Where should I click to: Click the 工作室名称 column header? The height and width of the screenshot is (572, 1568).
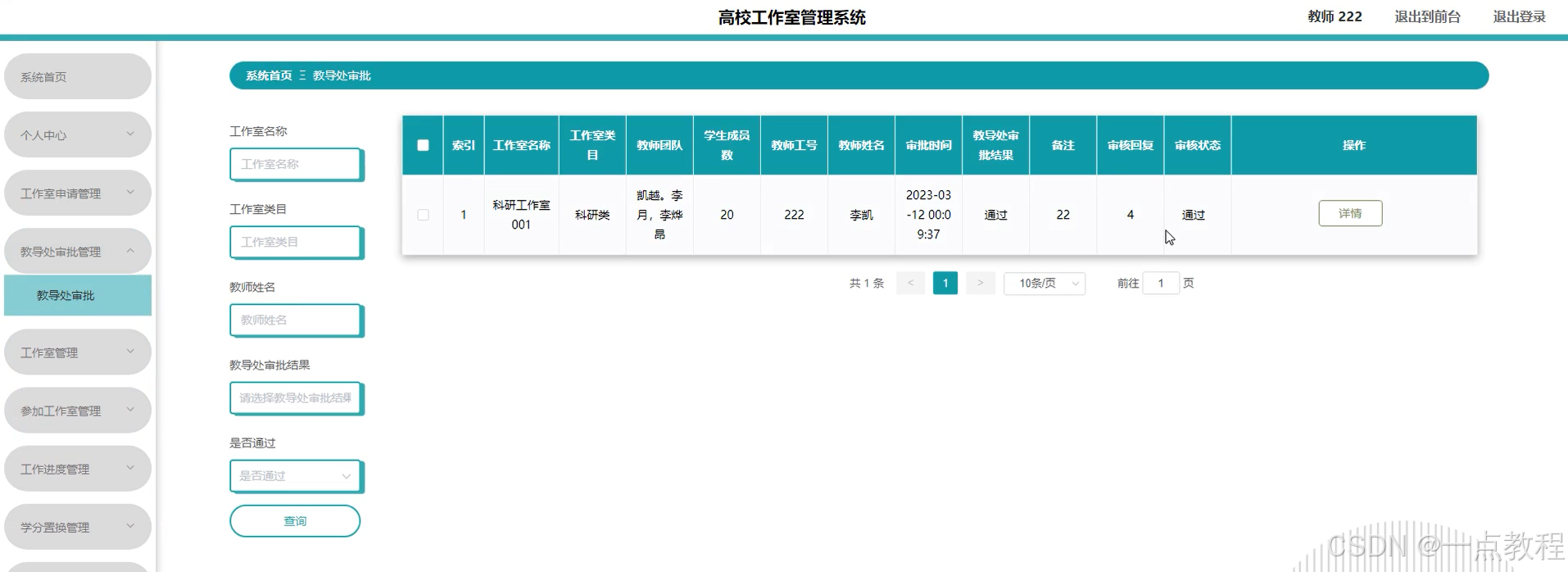522,145
